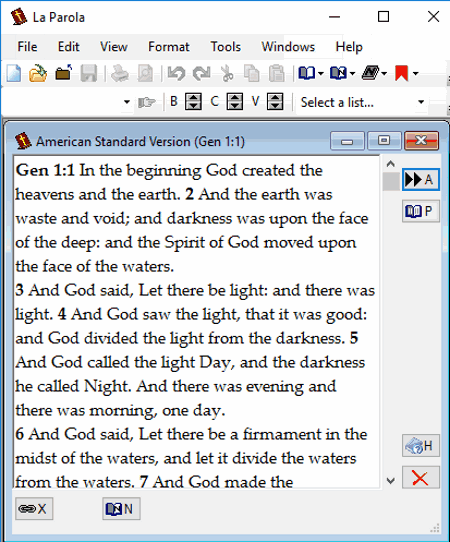Minimize the La Parola main window

click(334, 17)
